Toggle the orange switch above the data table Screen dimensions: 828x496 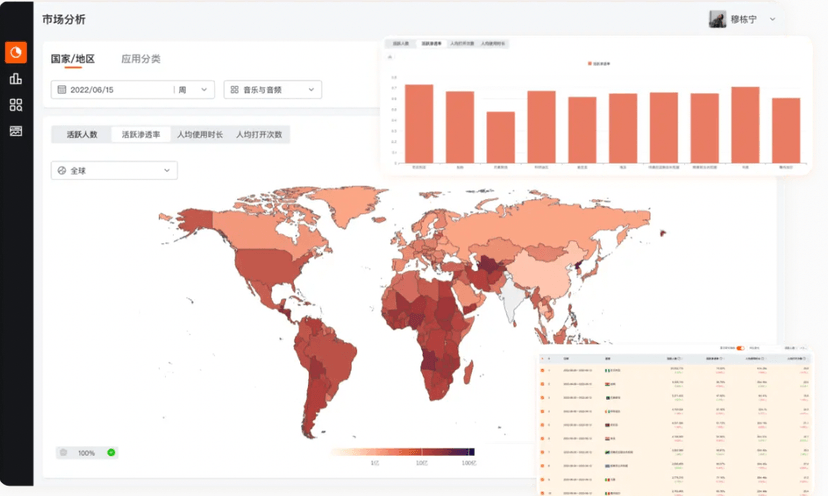[x=740, y=348]
